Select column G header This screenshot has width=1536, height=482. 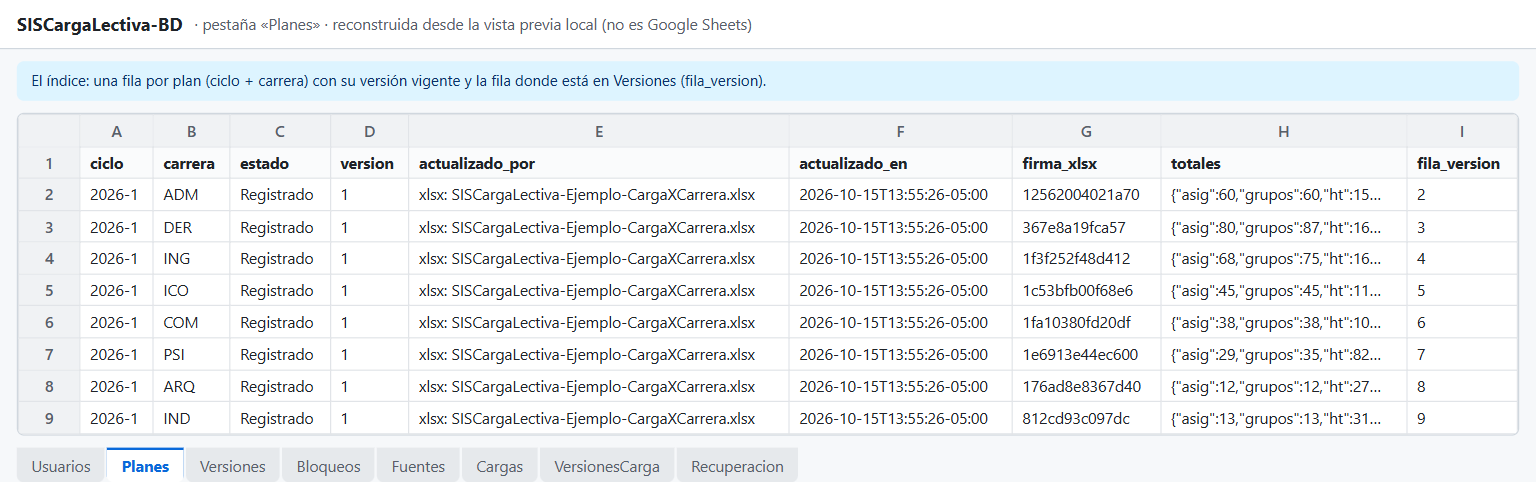point(1087,131)
